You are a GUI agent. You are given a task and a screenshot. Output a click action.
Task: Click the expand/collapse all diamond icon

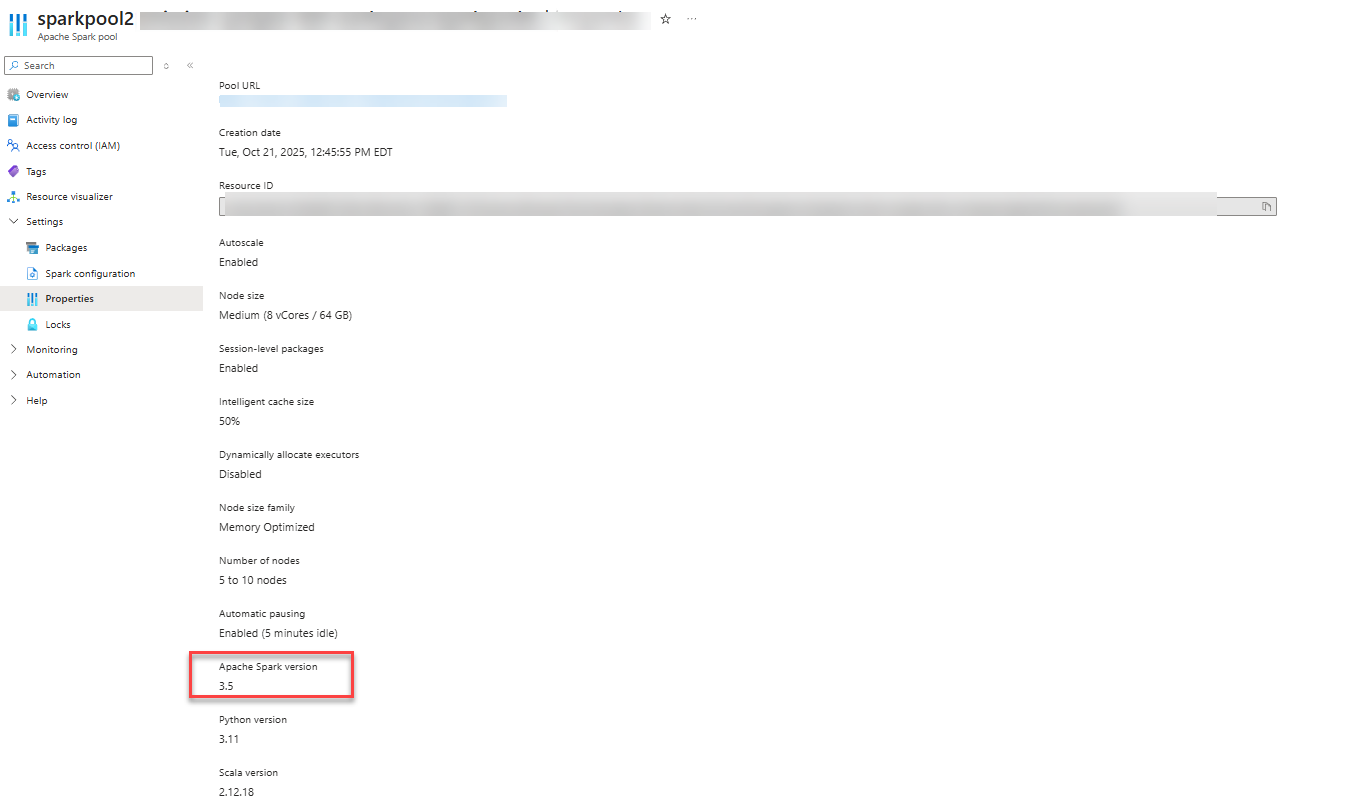(166, 66)
